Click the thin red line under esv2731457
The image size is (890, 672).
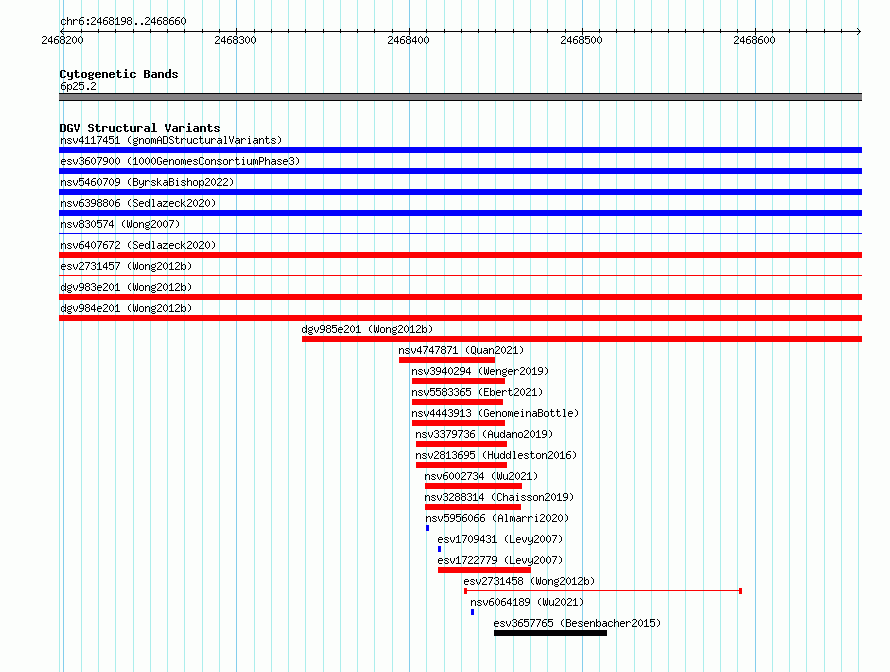pyautogui.click(x=460, y=275)
